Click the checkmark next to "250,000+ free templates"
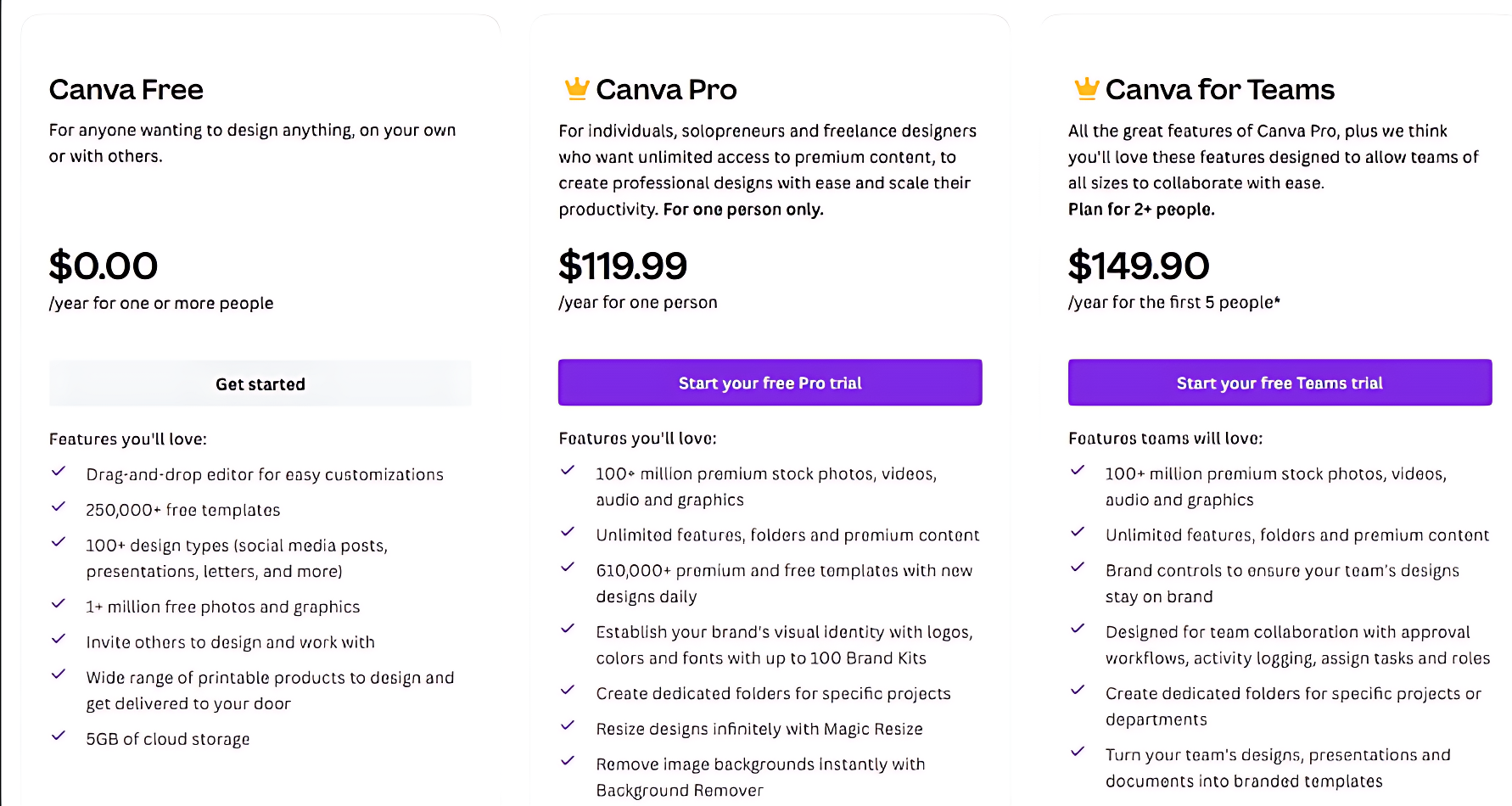1512x806 pixels. (x=59, y=506)
